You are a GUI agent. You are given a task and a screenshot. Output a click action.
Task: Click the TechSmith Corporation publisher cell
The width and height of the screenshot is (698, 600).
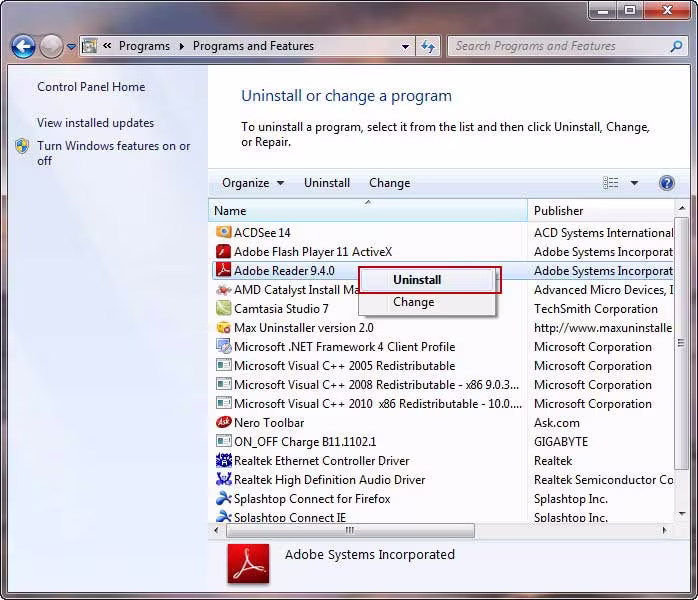click(x=596, y=309)
